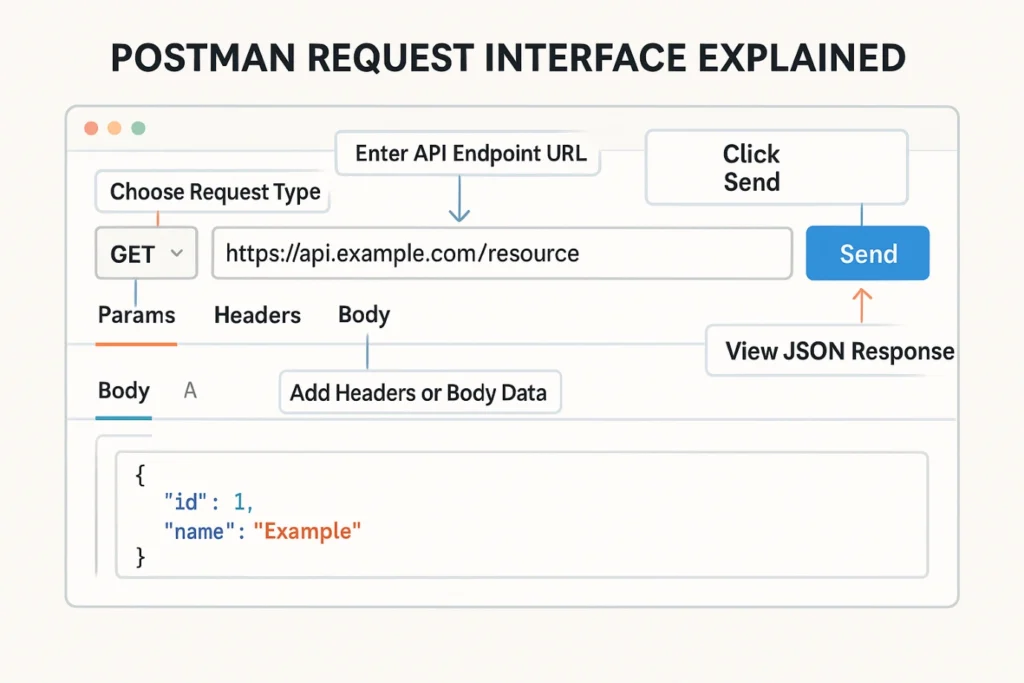Click the URL field containing https://api.example.com/resource
The image size is (1024, 683).
(x=502, y=253)
